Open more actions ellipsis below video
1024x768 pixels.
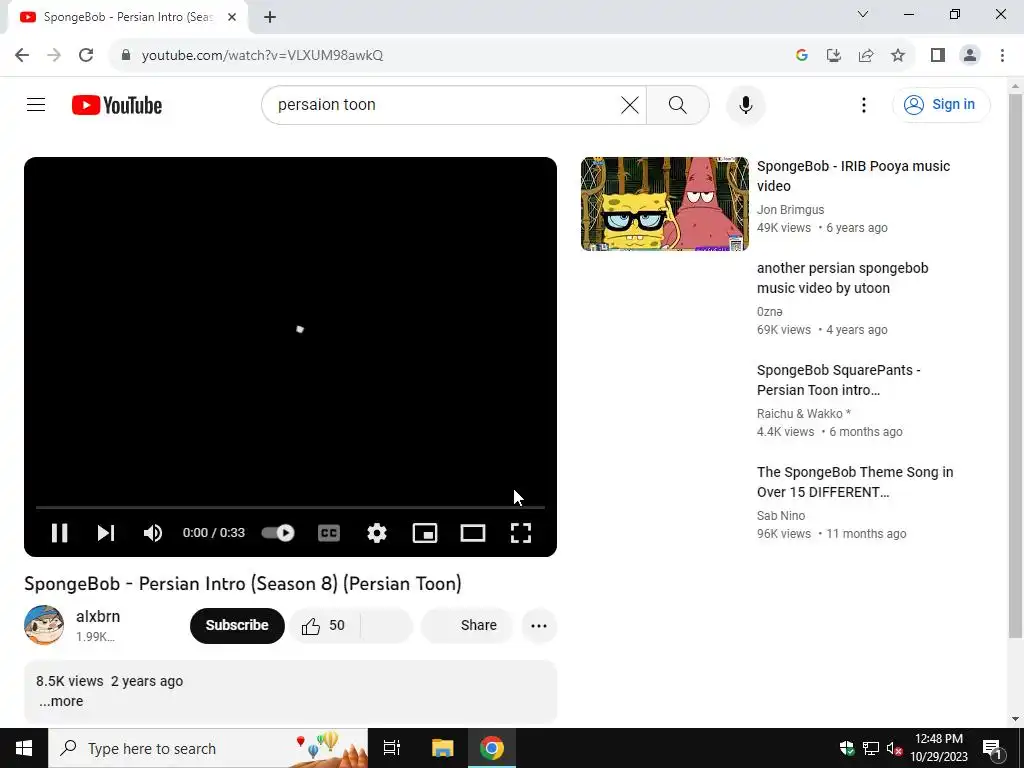[539, 626]
